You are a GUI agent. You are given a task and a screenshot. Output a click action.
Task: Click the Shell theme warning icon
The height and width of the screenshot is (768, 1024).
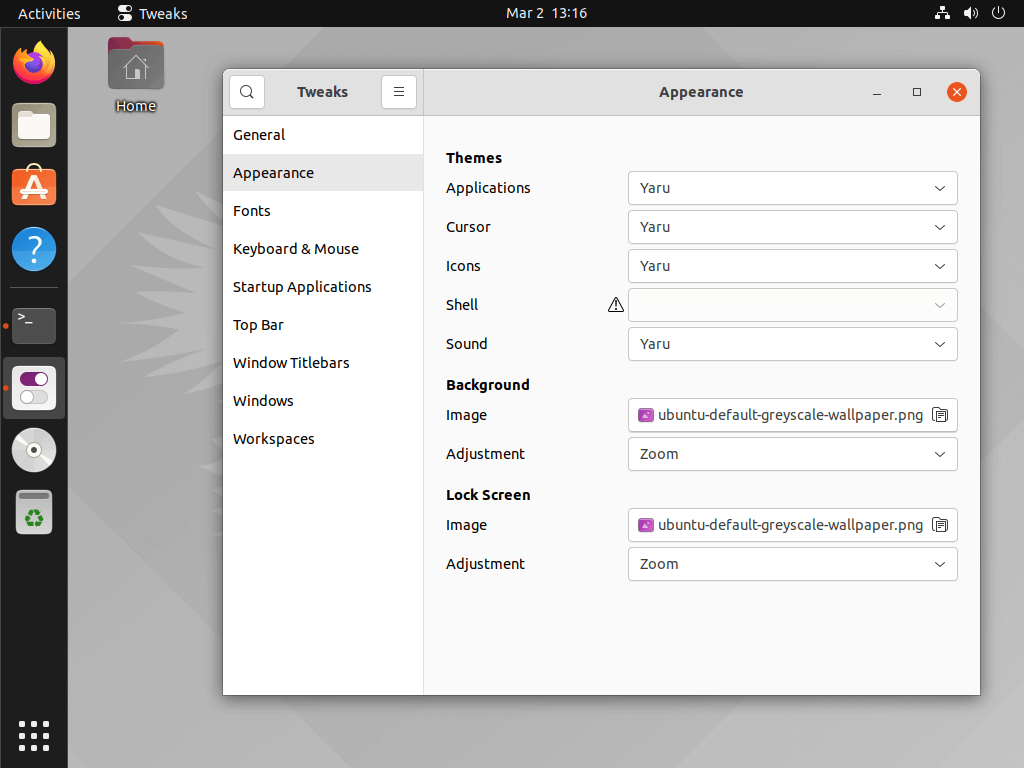click(616, 305)
